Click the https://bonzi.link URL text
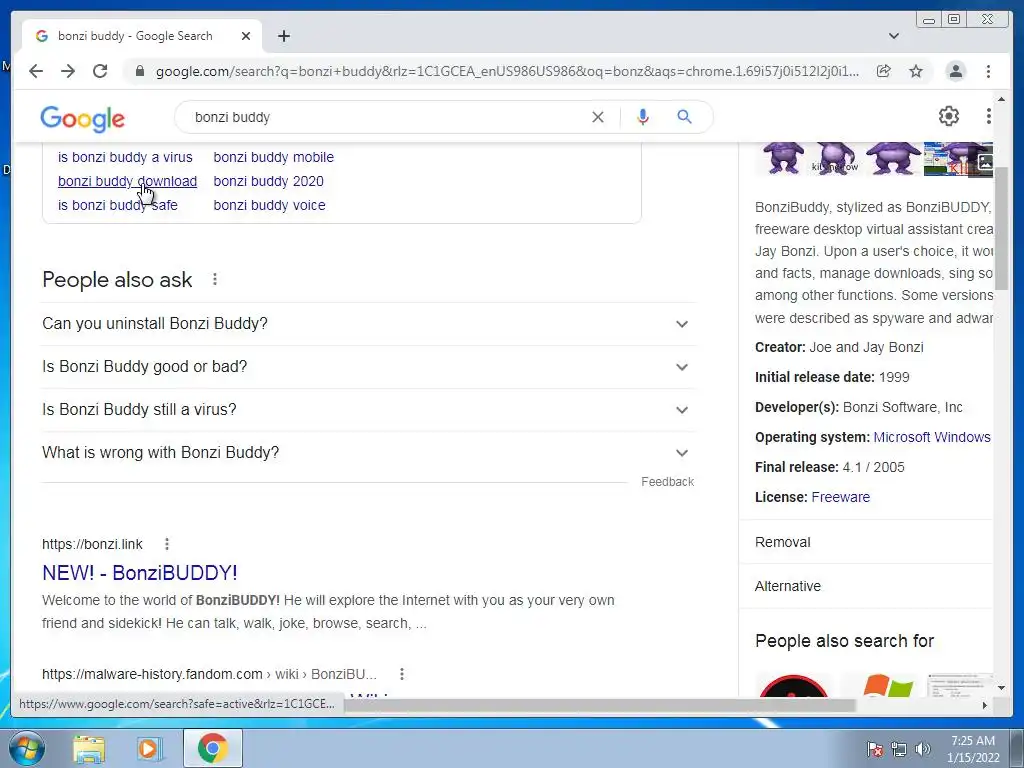 [x=92, y=544]
